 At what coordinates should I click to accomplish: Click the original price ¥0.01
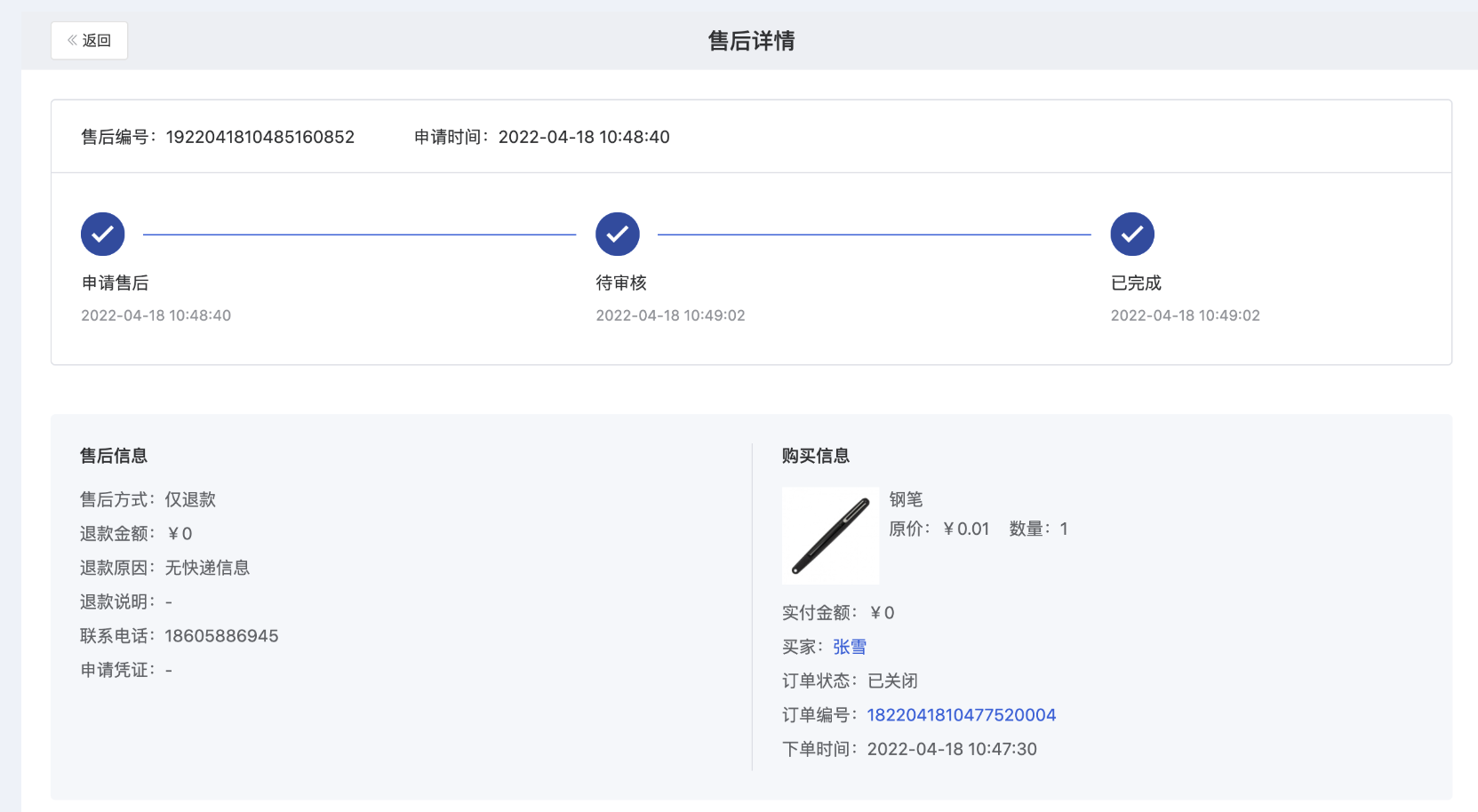point(966,529)
